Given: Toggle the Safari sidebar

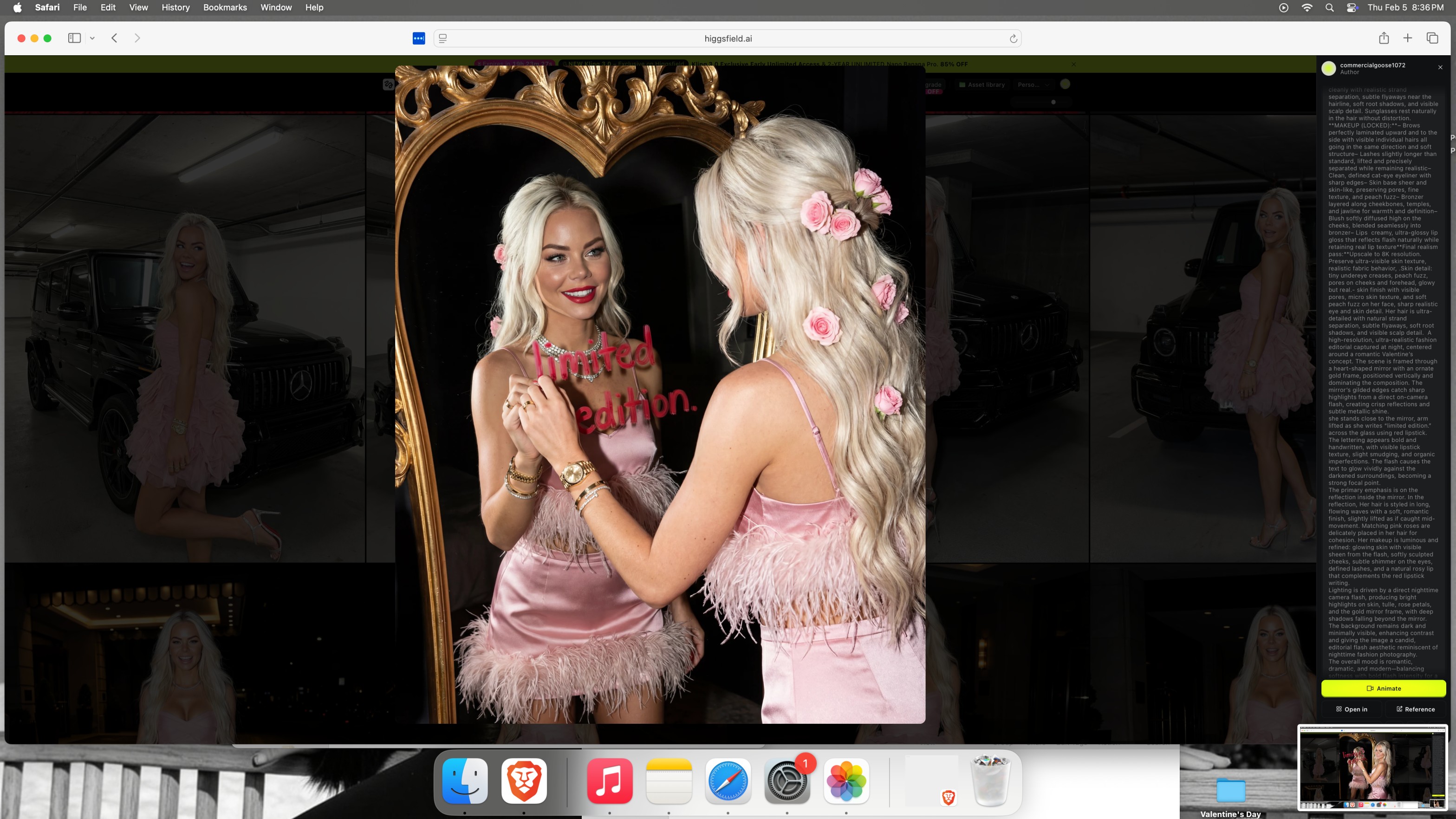Looking at the screenshot, I should pyautogui.click(x=74, y=38).
